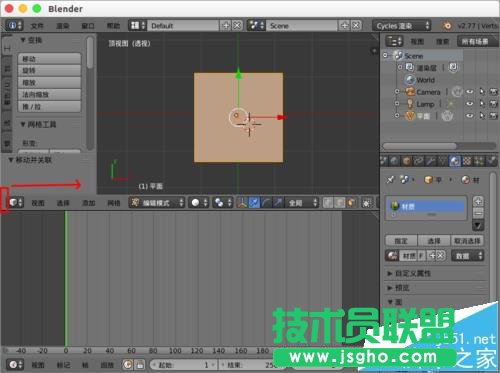Add a material slot with plus button

click(478, 201)
